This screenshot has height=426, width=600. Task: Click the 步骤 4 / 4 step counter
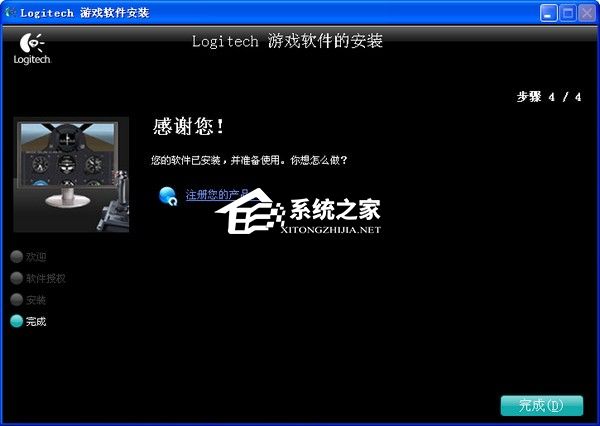pos(549,96)
